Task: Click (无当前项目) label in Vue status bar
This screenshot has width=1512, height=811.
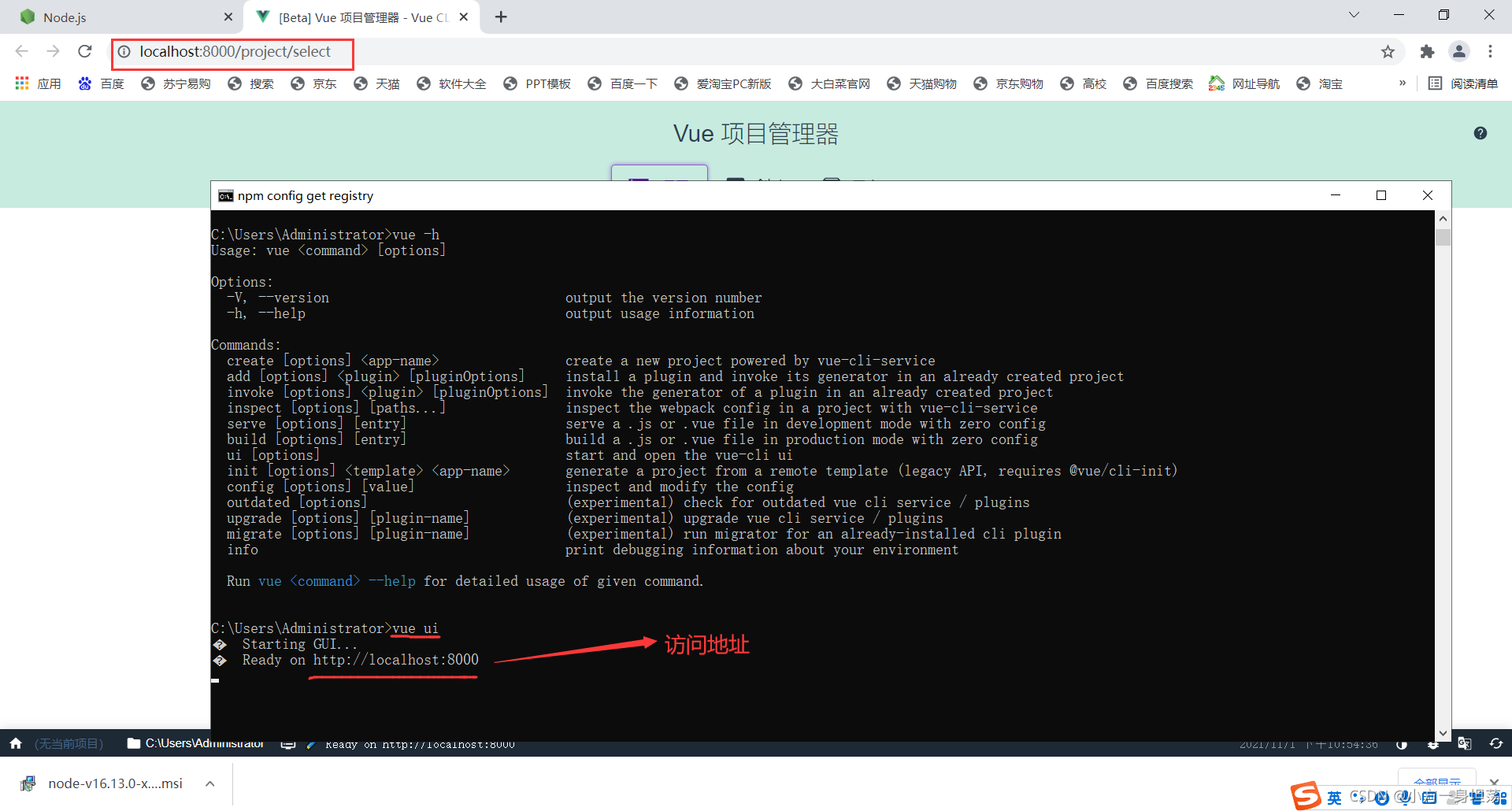Action: pyautogui.click(x=69, y=743)
